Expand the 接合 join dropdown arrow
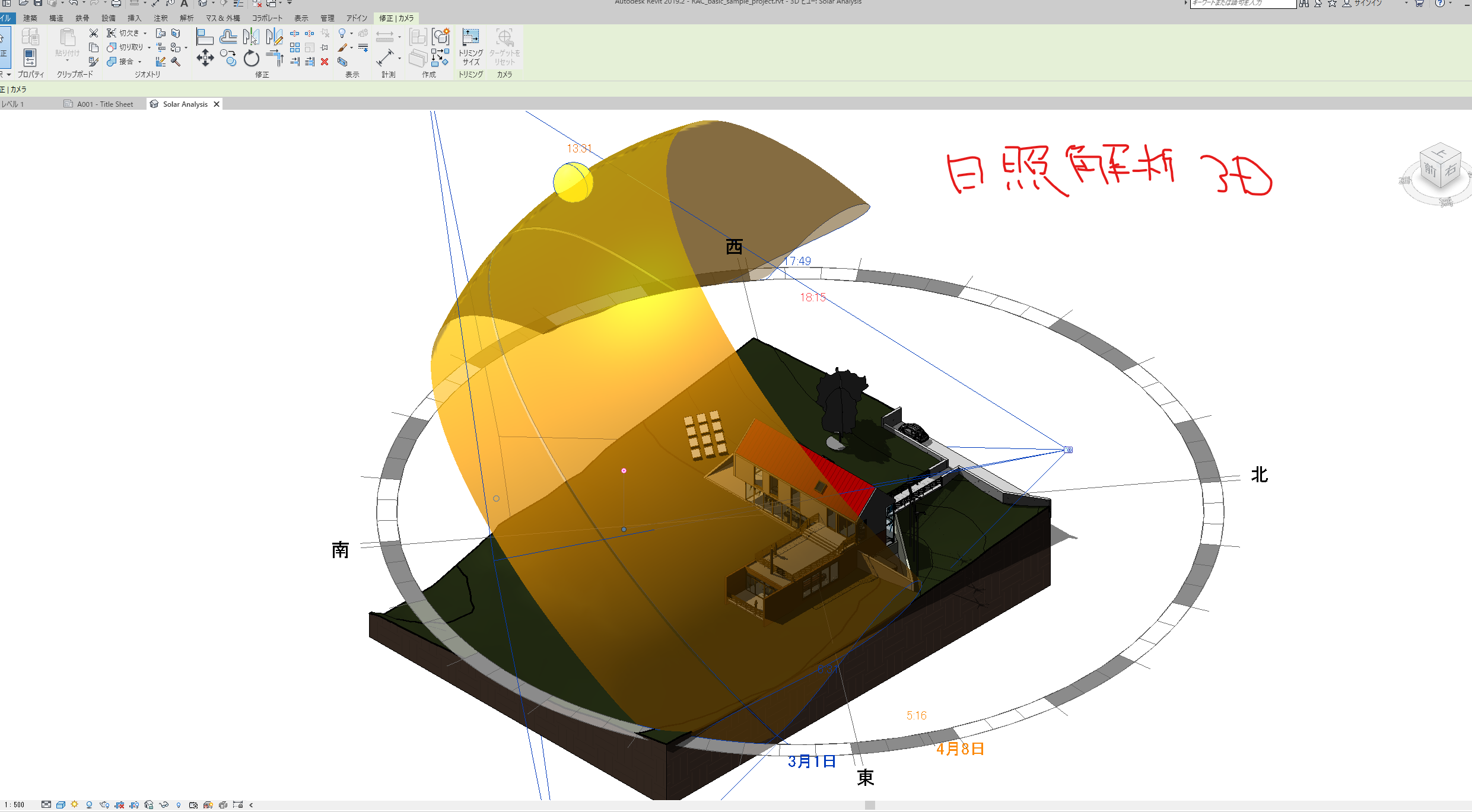The height and width of the screenshot is (812, 1472). tap(139, 62)
